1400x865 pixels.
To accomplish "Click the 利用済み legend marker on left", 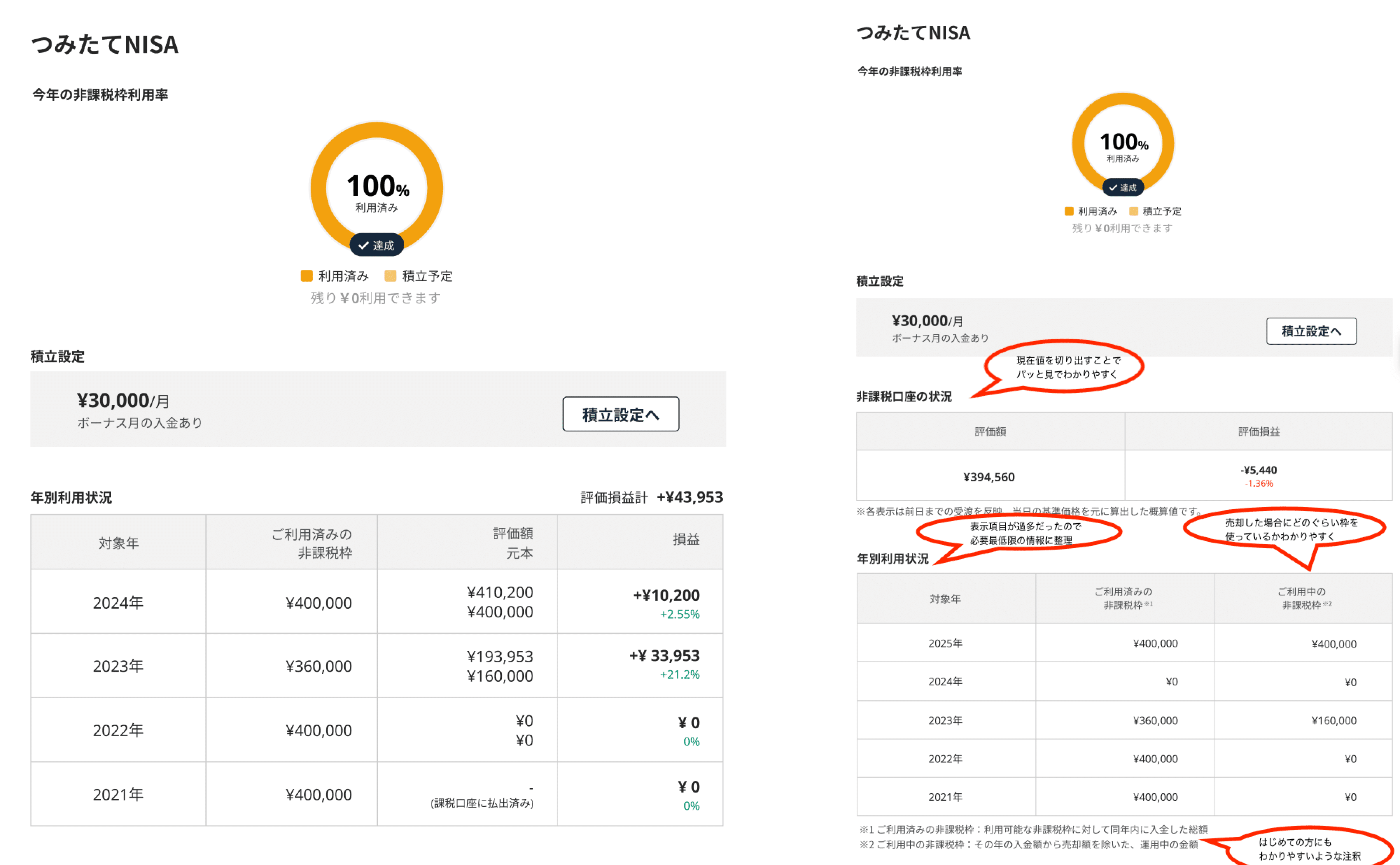I will [x=307, y=276].
